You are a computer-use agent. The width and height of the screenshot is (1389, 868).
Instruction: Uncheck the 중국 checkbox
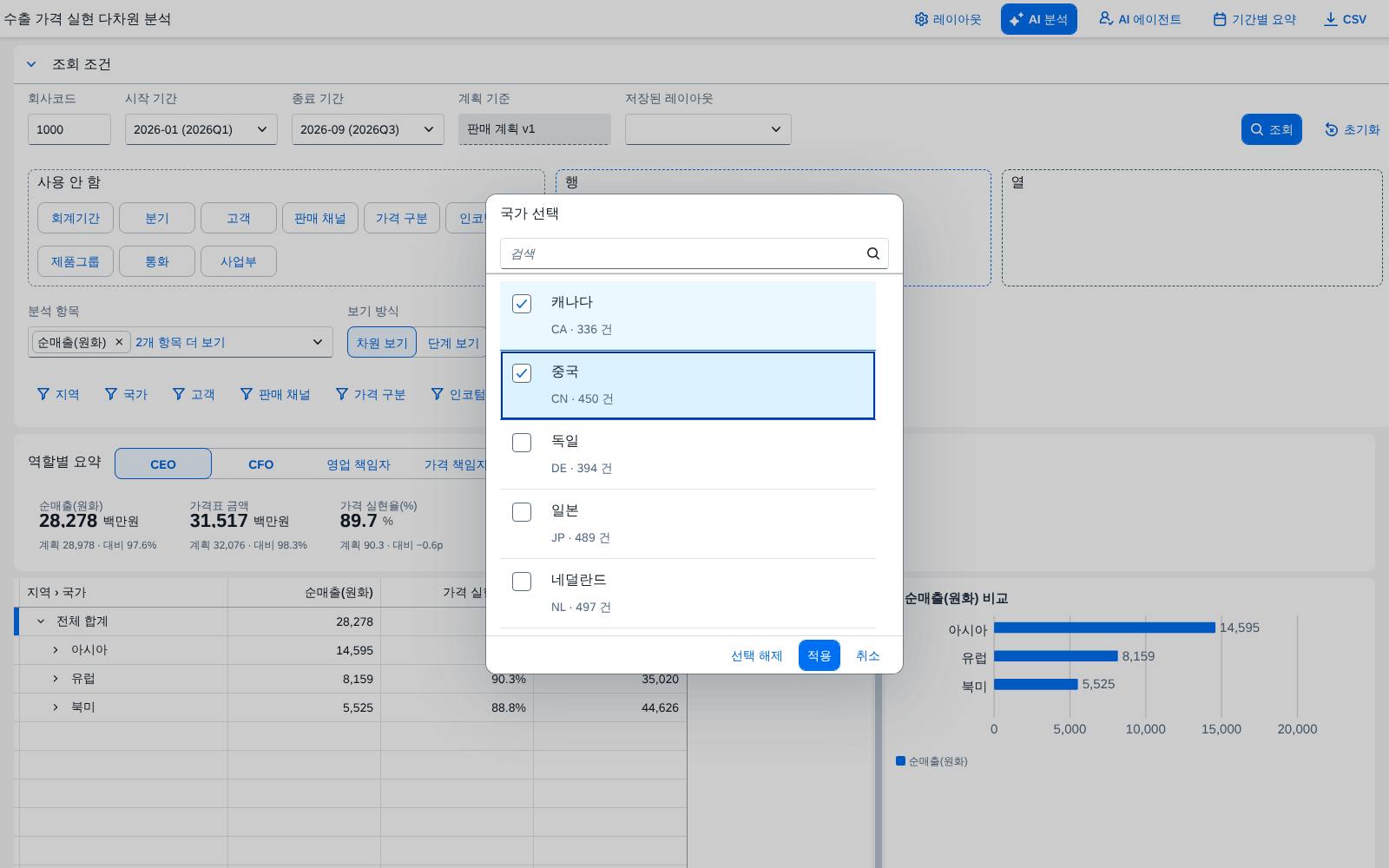[522, 373]
